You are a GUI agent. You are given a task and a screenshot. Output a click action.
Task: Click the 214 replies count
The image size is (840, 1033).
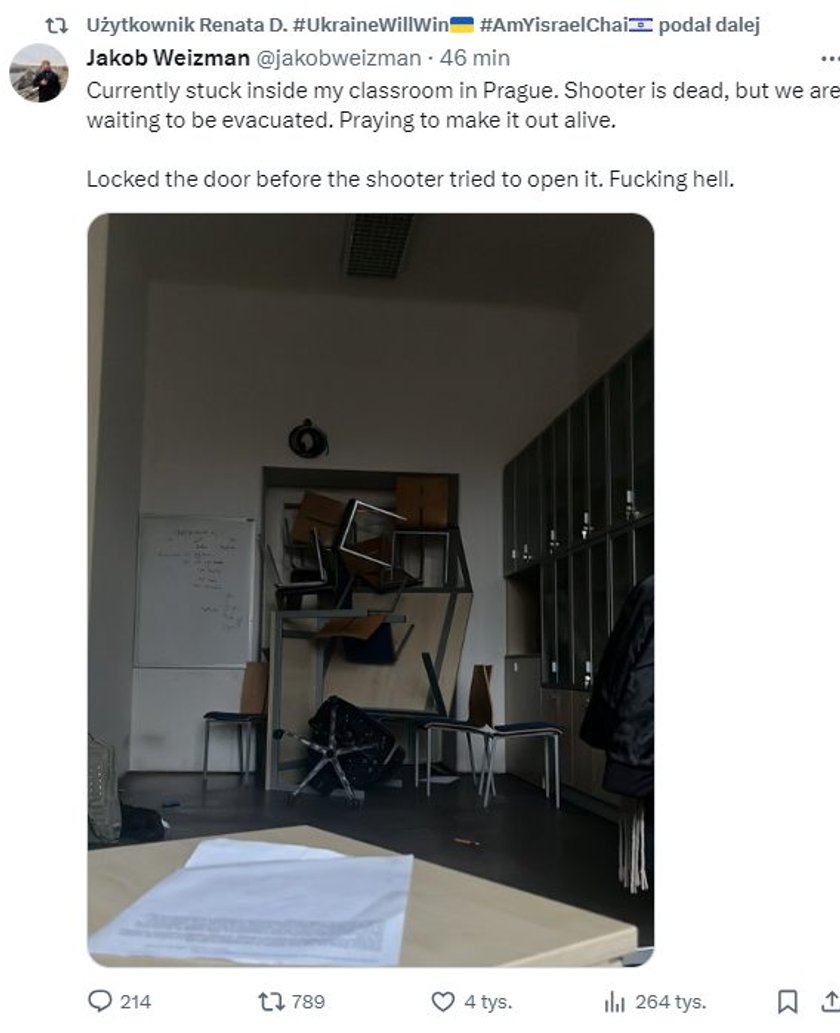(136, 1002)
